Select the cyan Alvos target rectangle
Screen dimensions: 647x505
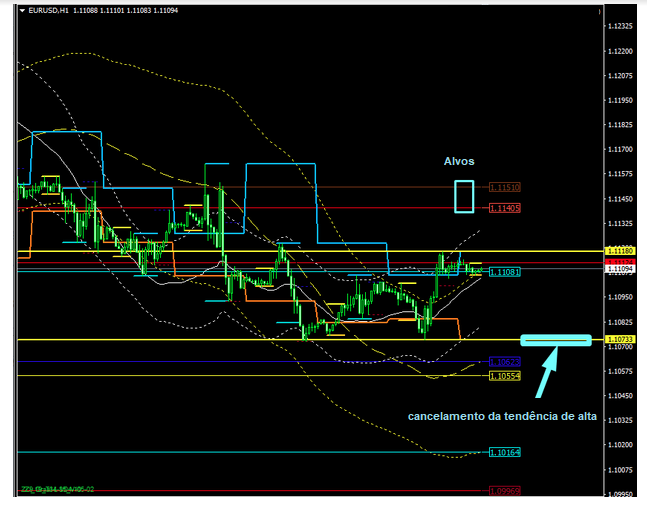tap(463, 196)
